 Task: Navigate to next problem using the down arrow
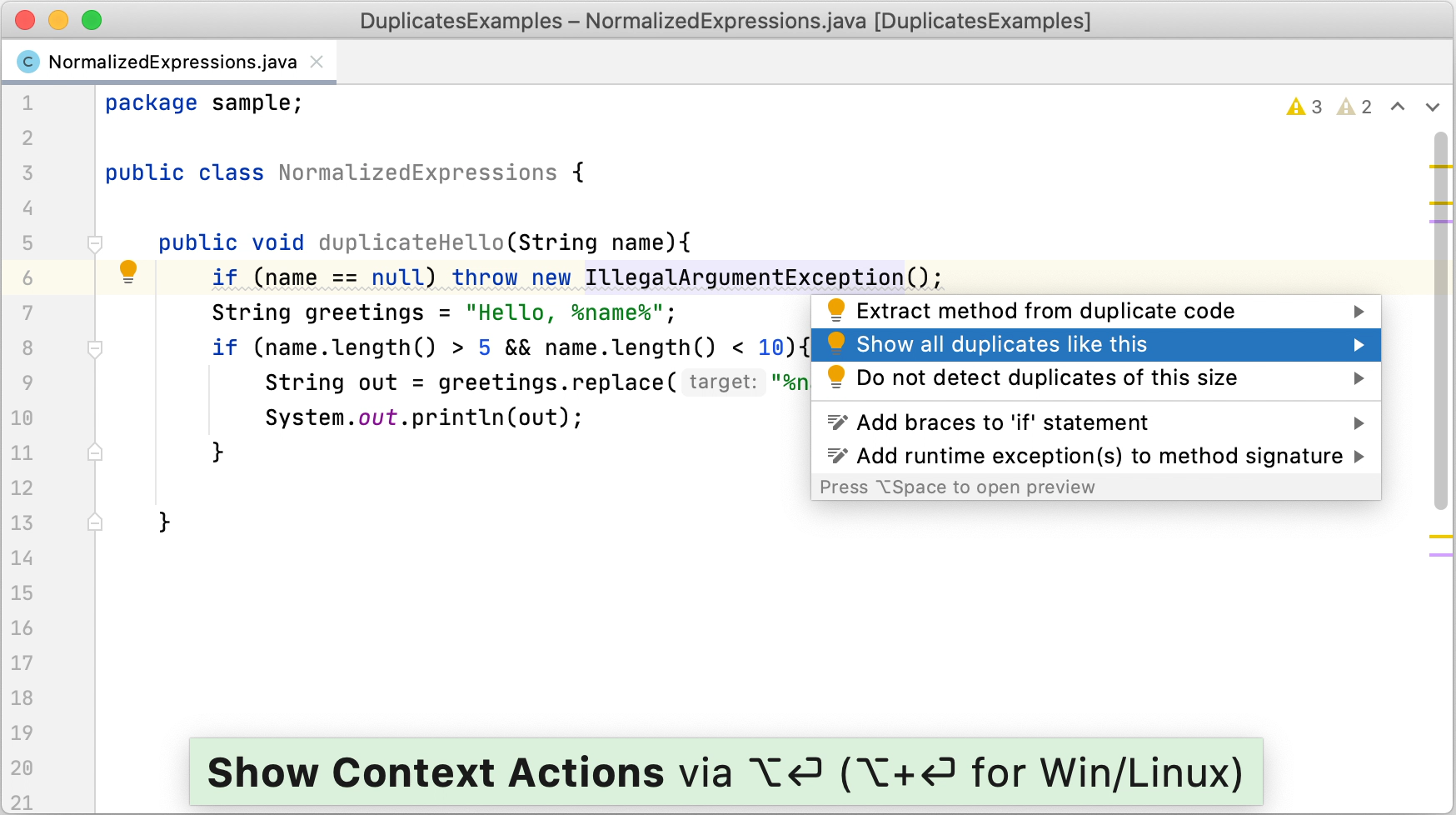(1433, 107)
